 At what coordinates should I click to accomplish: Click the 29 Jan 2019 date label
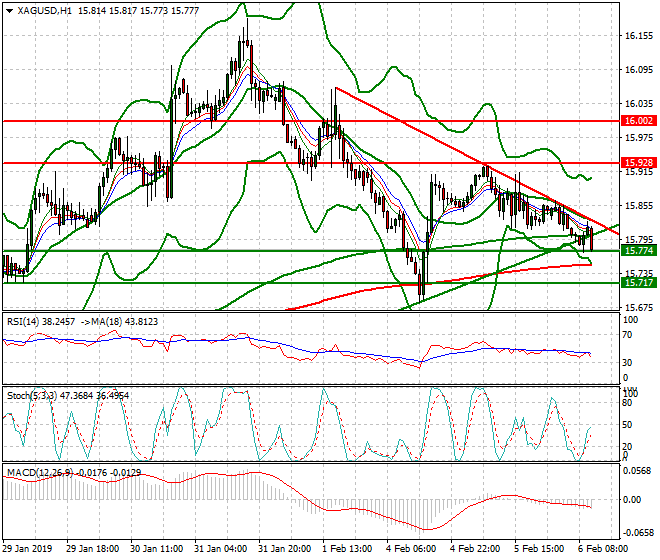coord(27,549)
